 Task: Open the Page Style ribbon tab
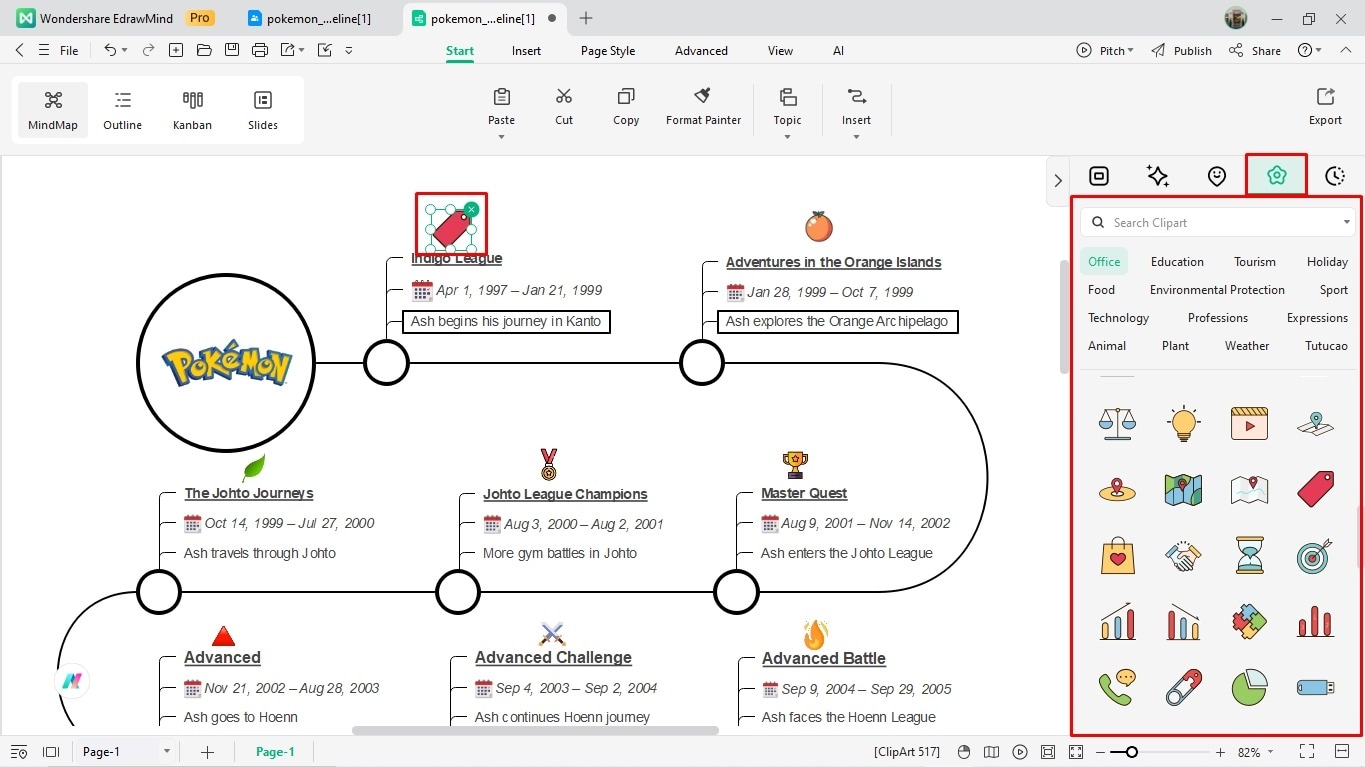[x=608, y=51]
